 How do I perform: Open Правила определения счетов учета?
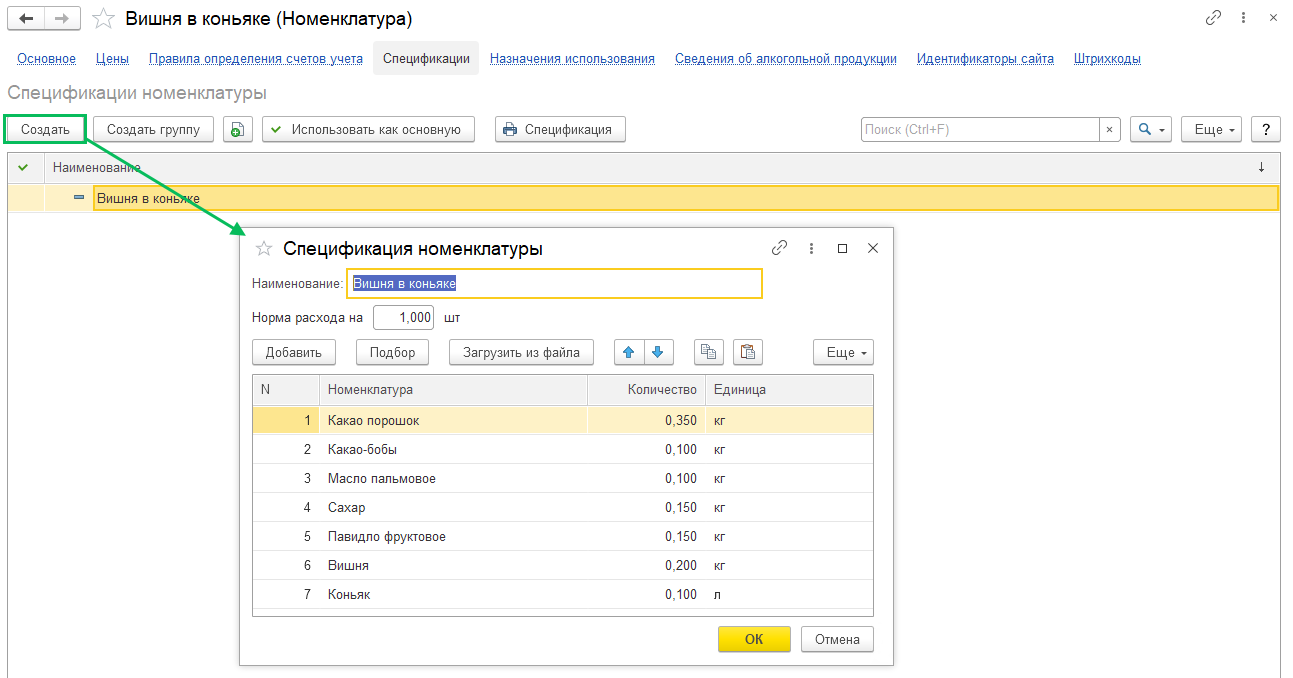pos(256,59)
